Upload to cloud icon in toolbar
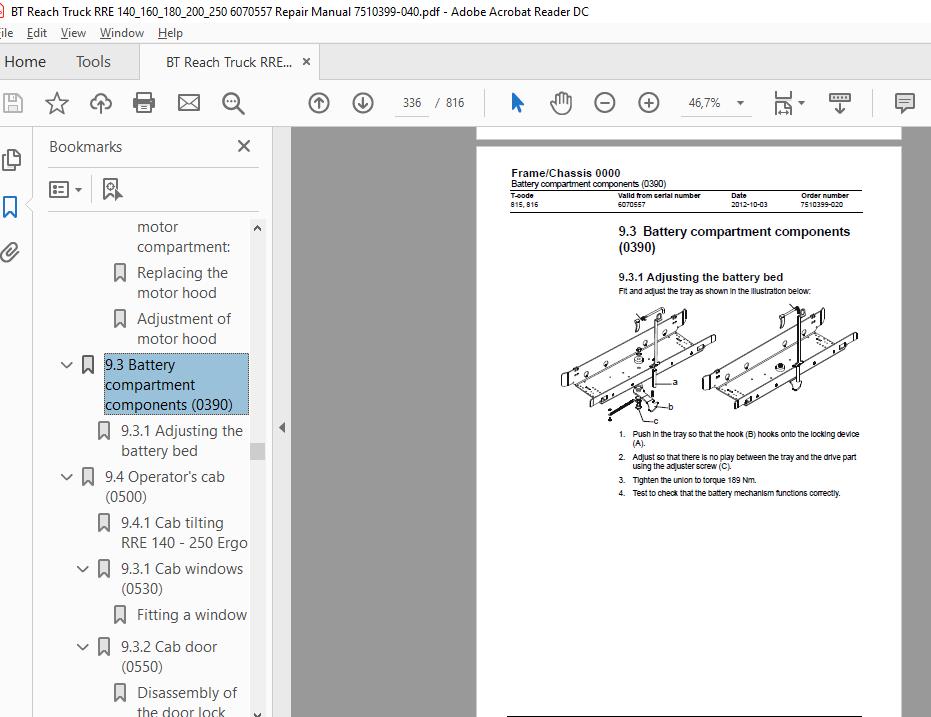 (101, 103)
